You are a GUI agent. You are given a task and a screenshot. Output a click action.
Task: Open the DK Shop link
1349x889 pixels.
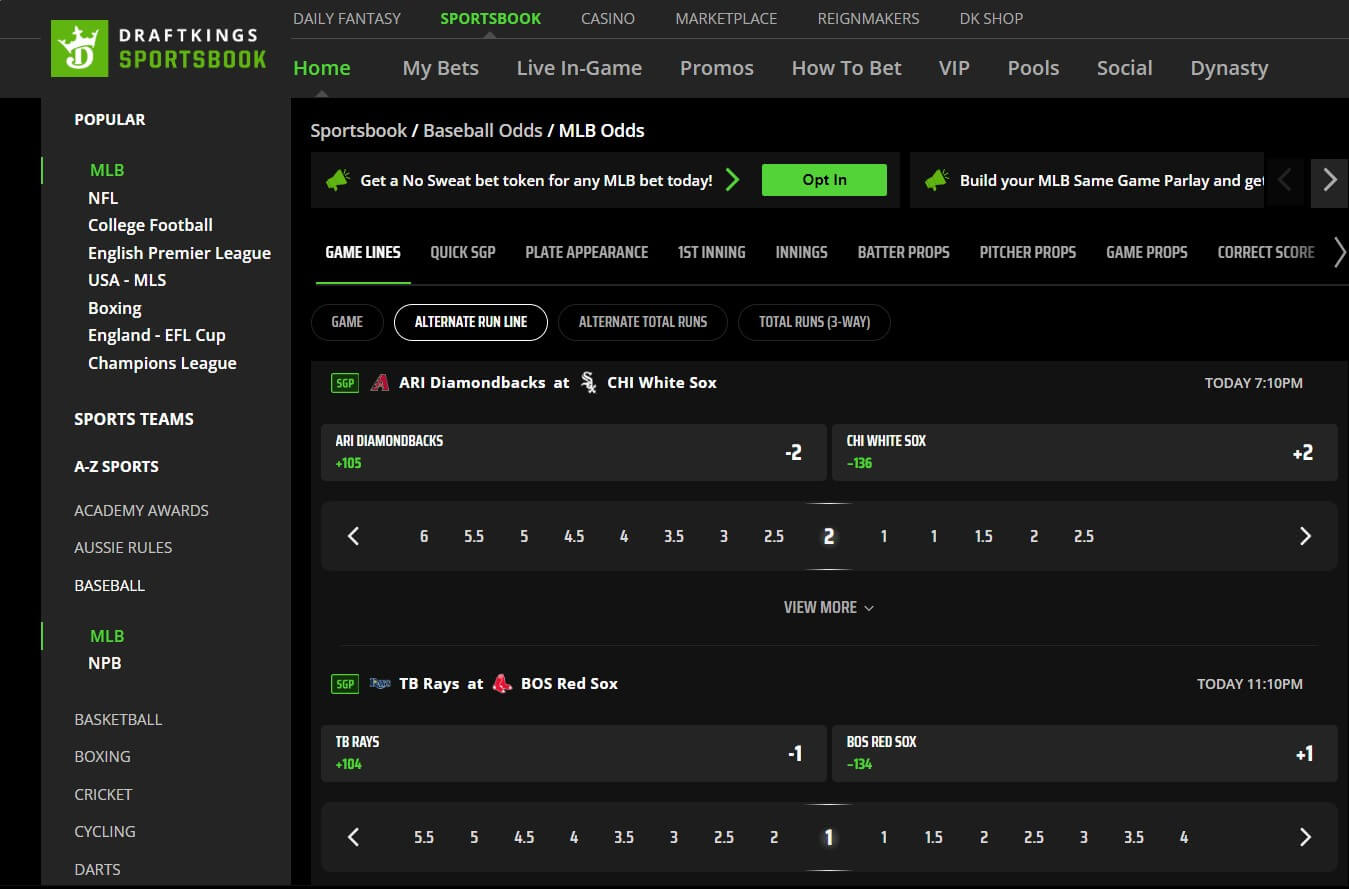pos(991,18)
